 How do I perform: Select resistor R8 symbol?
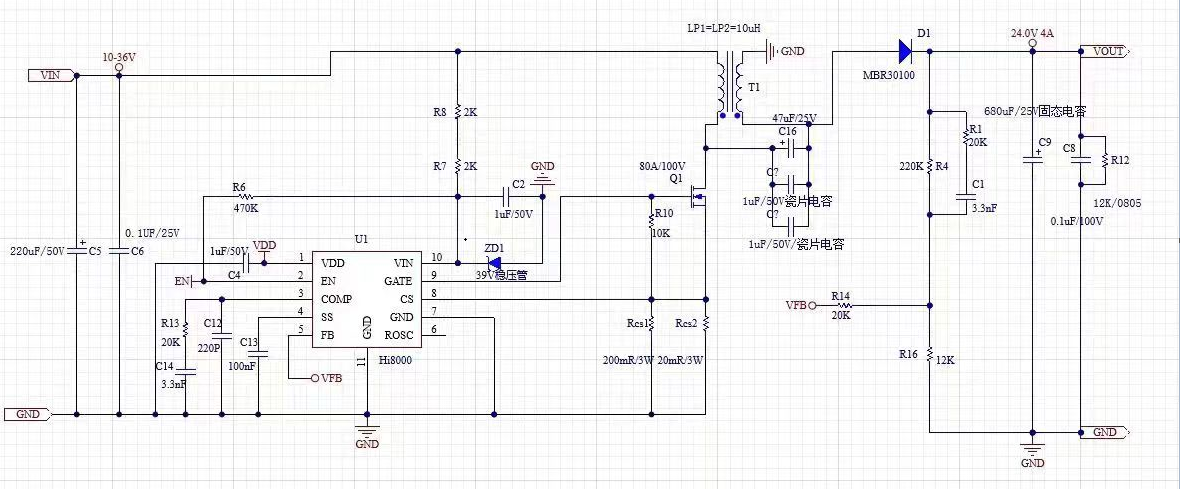pyautogui.click(x=458, y=113)
